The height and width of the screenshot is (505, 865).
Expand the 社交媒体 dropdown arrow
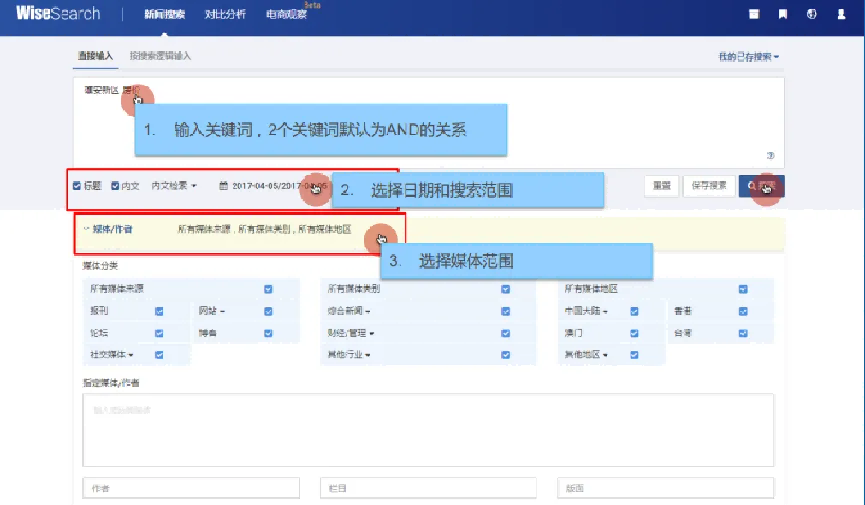click(x=131, y=355)
